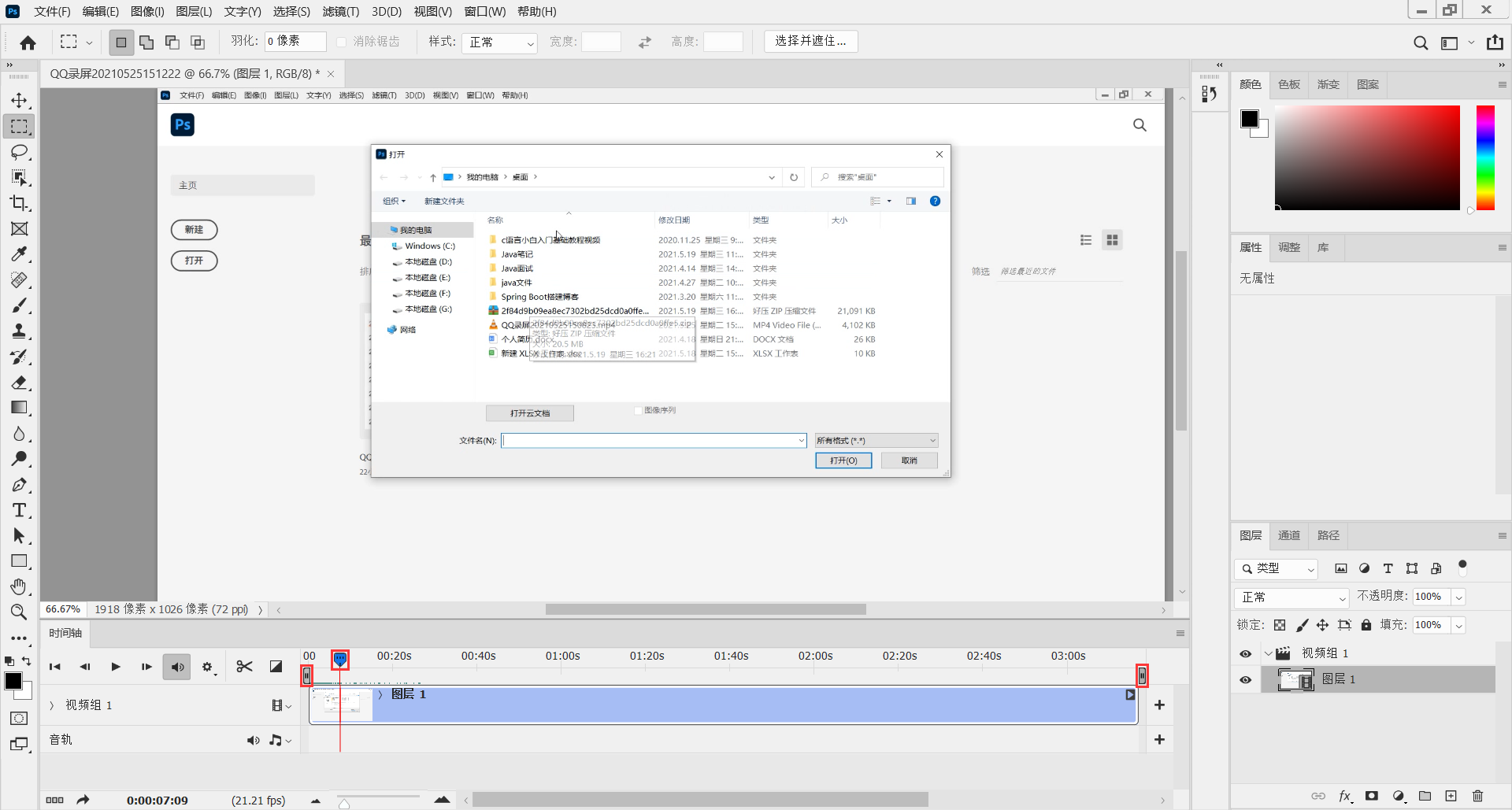This screenshot has width=1512, height=810.
Task: Mute the 音轨 audio track
Action: 253,740
